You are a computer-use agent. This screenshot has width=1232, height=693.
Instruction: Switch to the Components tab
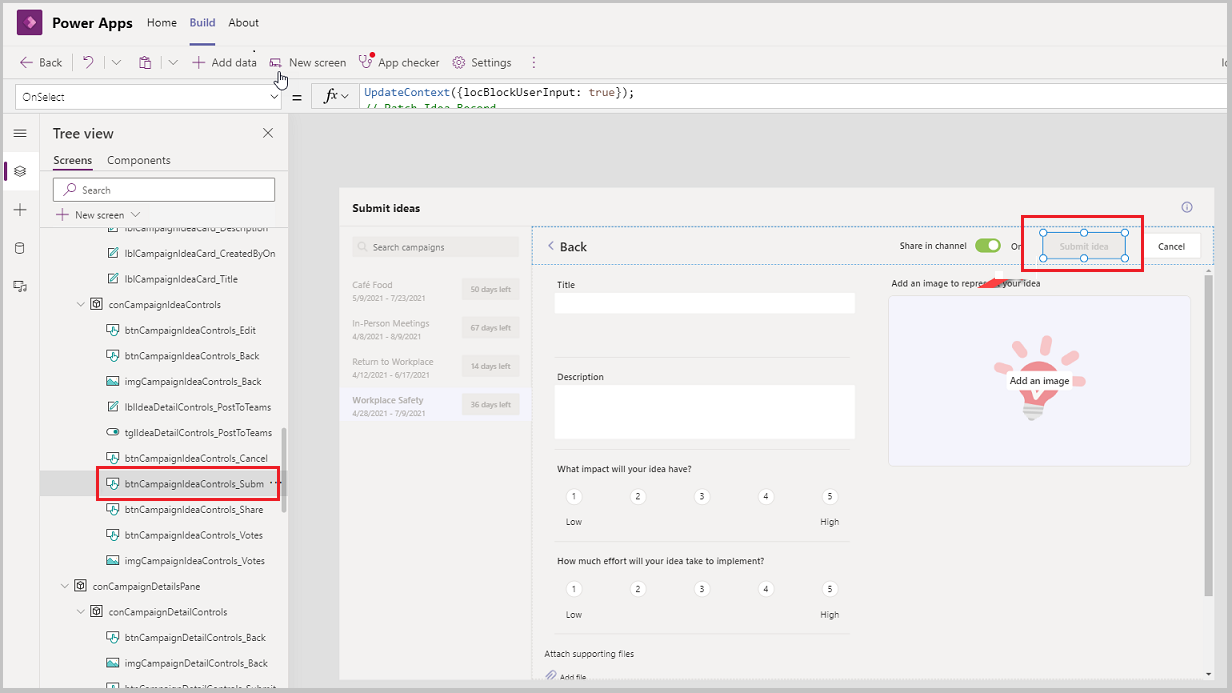(x=139, y=160)
